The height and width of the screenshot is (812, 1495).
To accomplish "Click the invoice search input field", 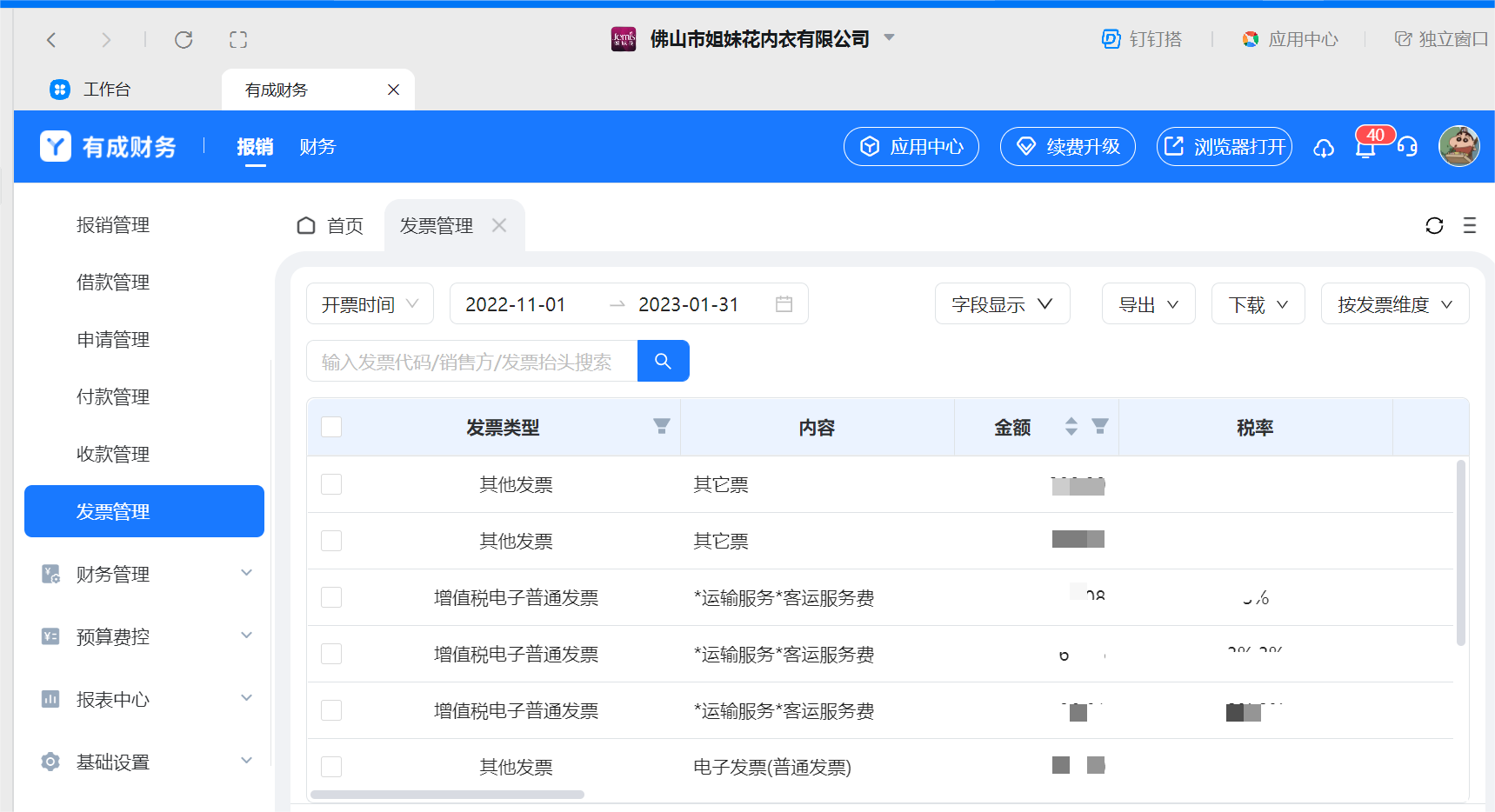I will (471, 362).
